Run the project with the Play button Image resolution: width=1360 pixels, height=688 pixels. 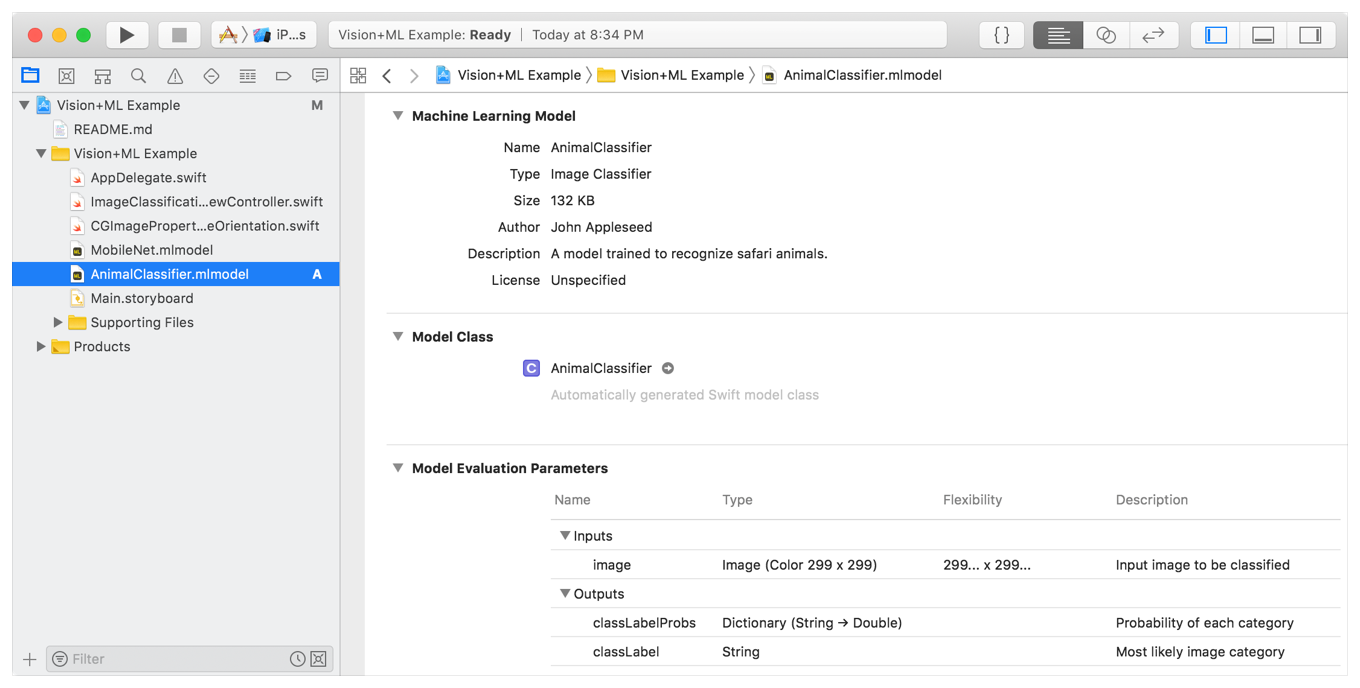[x=127, y=35]
